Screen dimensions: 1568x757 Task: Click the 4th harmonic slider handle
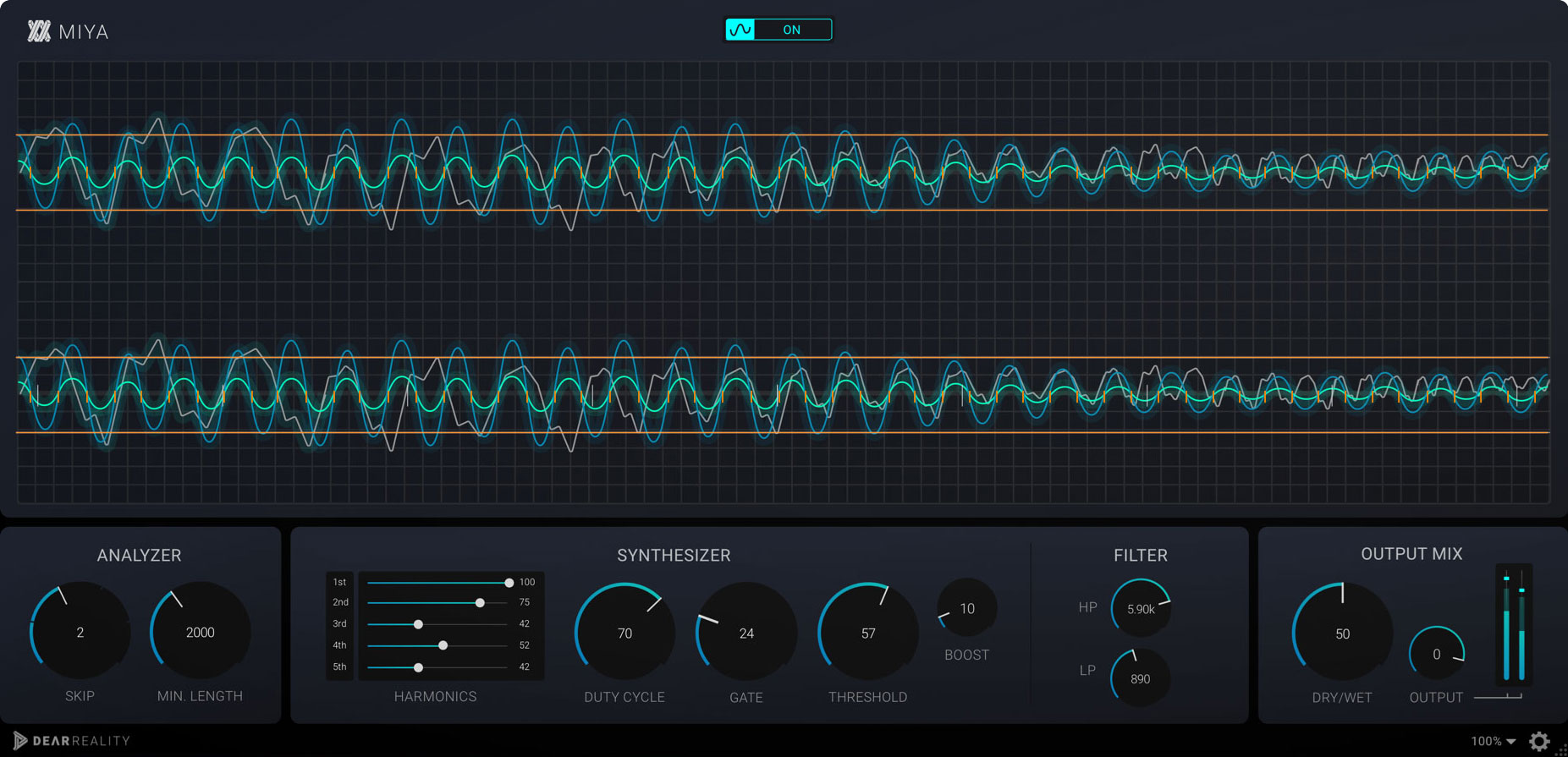[x=443, y=645]
